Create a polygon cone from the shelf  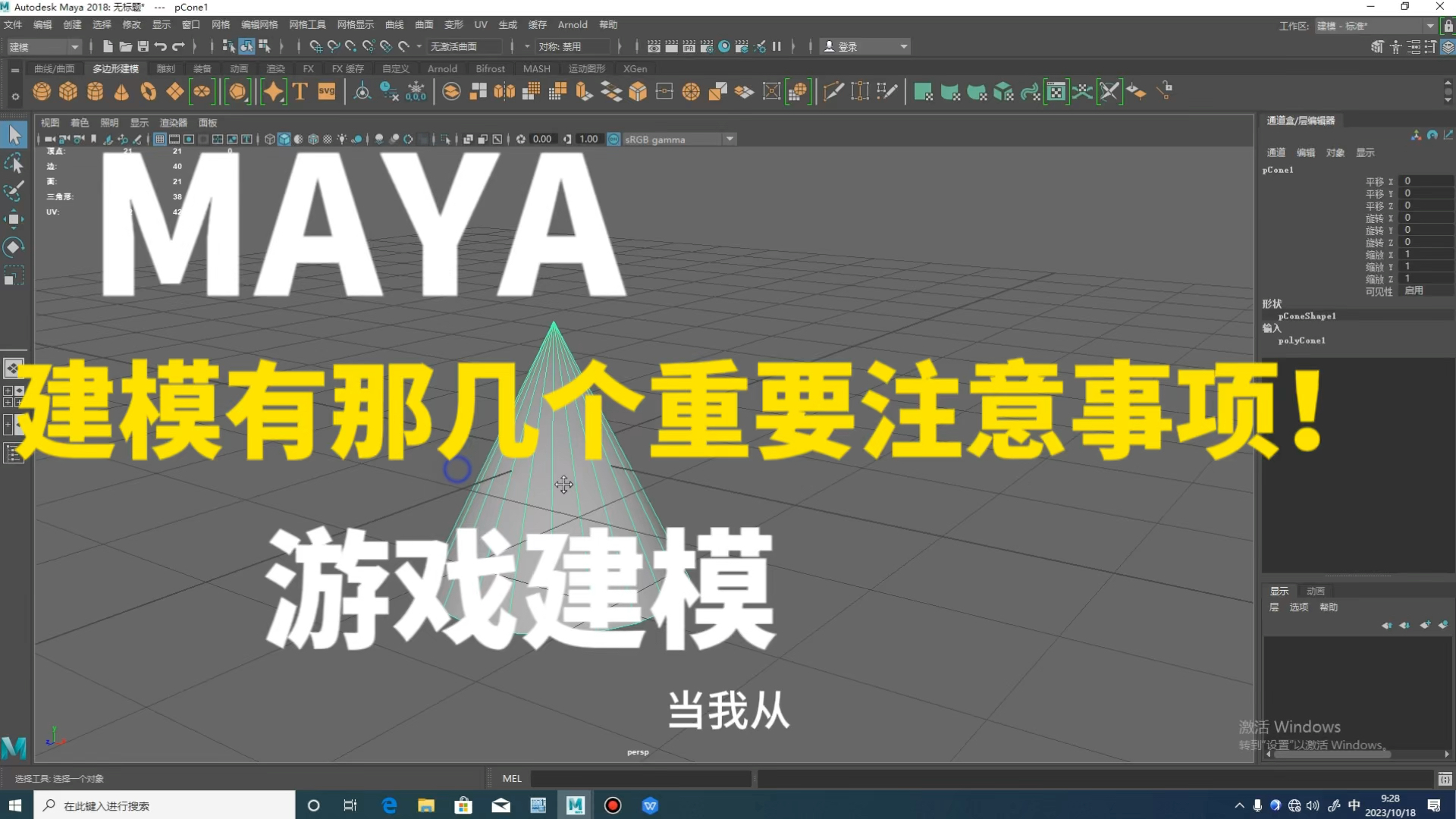pos(121,91)
